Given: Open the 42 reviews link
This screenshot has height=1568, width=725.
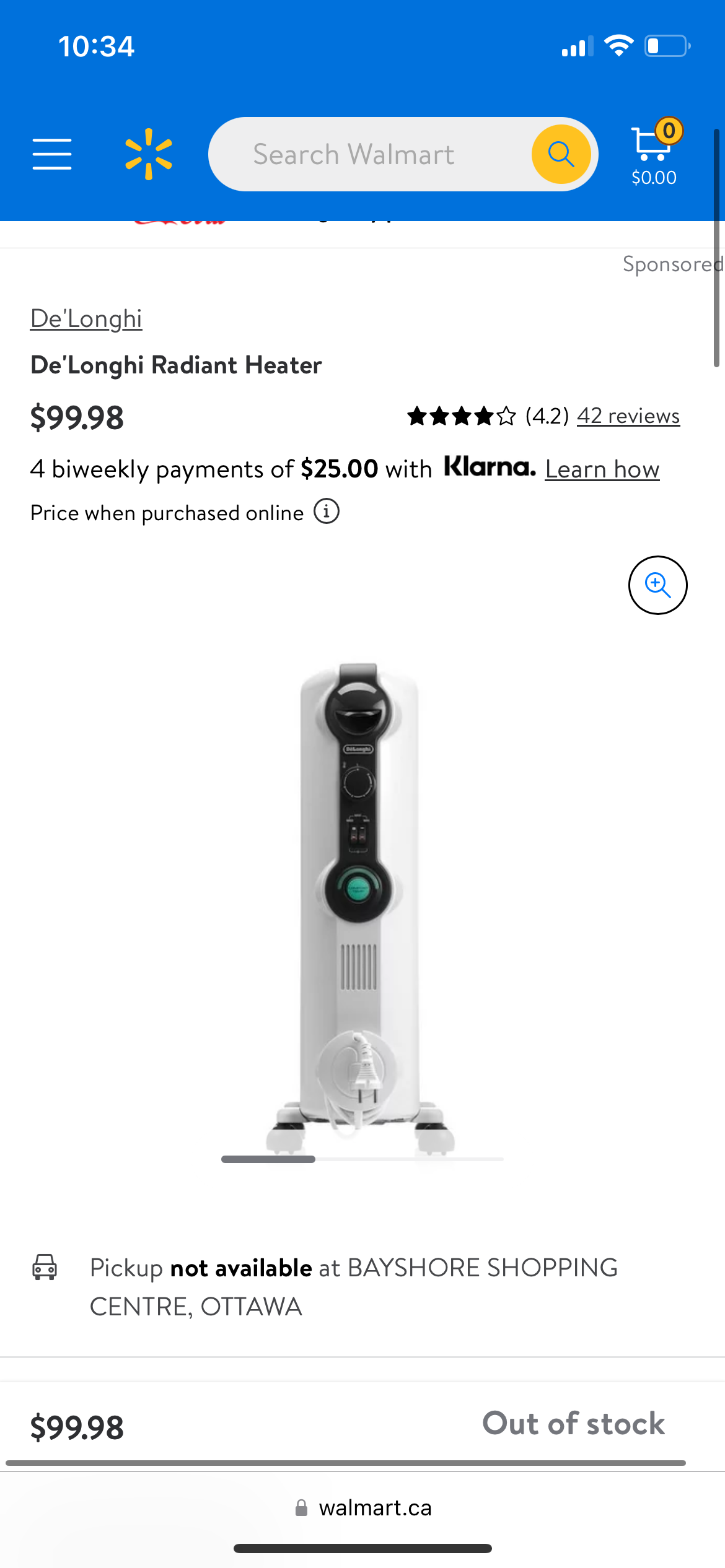Looking at the screenshot, I should click(x=628, y=416).
